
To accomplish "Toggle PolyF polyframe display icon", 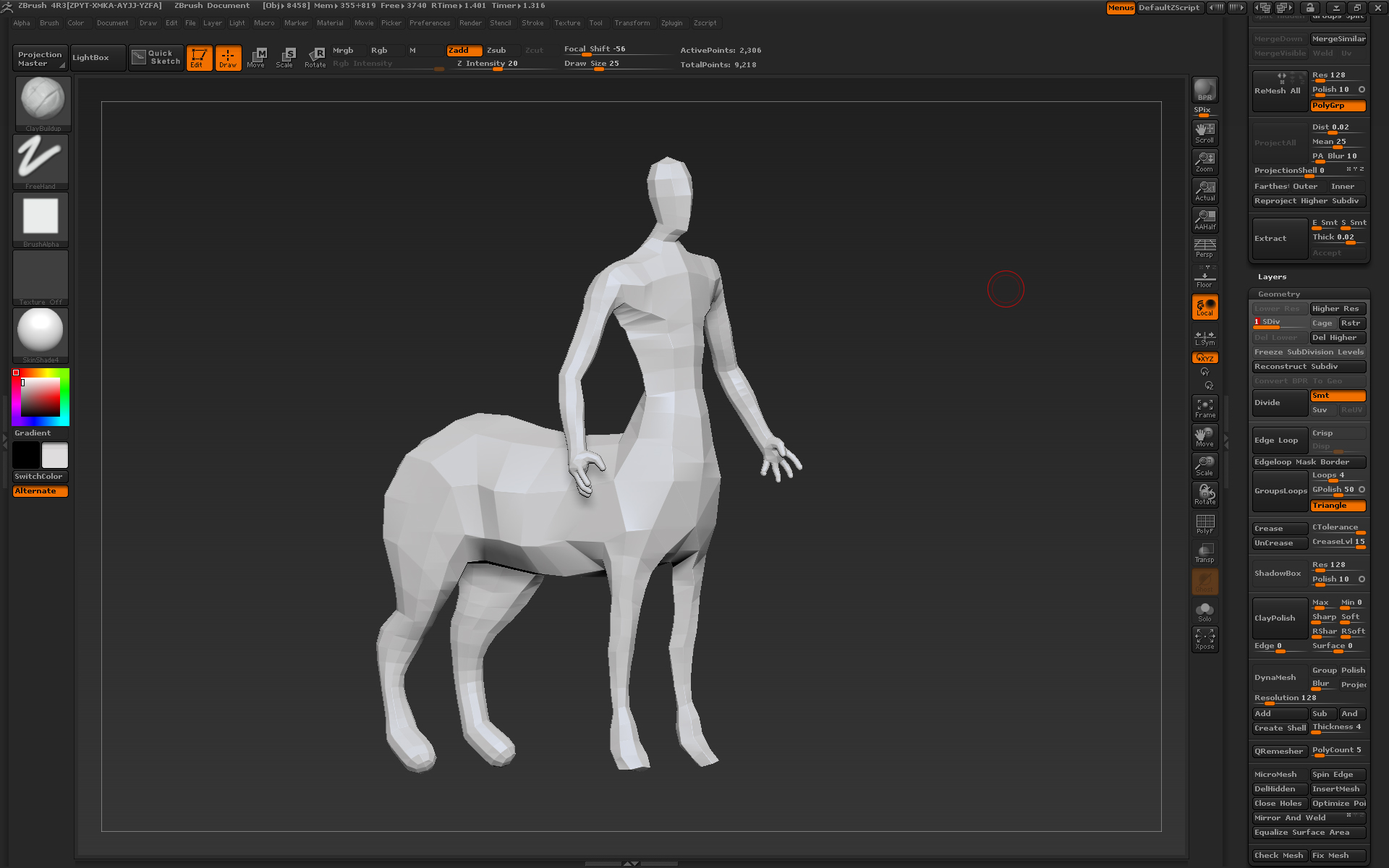I will pyautogui.click(x=1205, y=524).
